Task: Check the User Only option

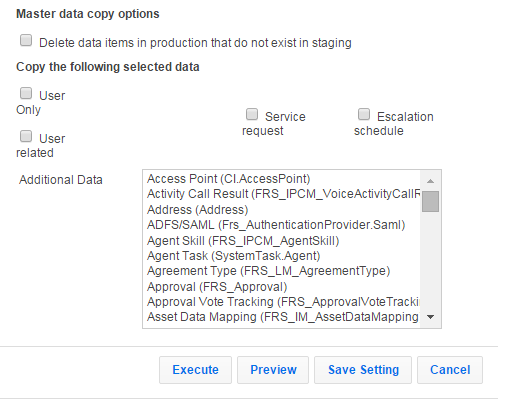Action: tap(26, 93)
